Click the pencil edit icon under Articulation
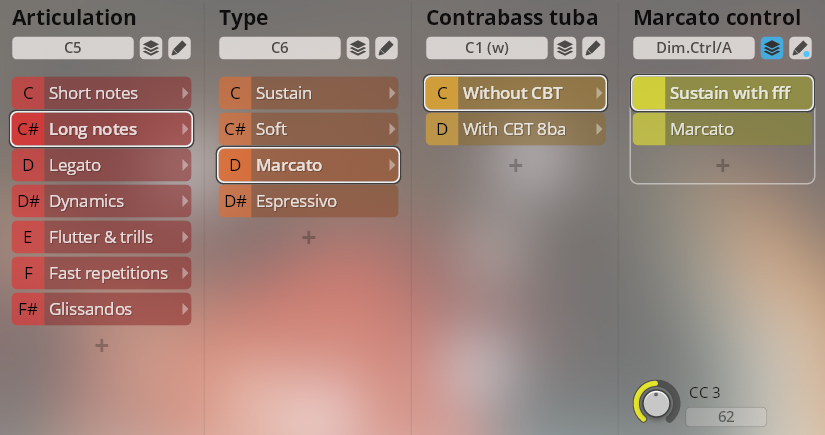The height and width of the screenshot is (435, 825). (x=179, y=47)
